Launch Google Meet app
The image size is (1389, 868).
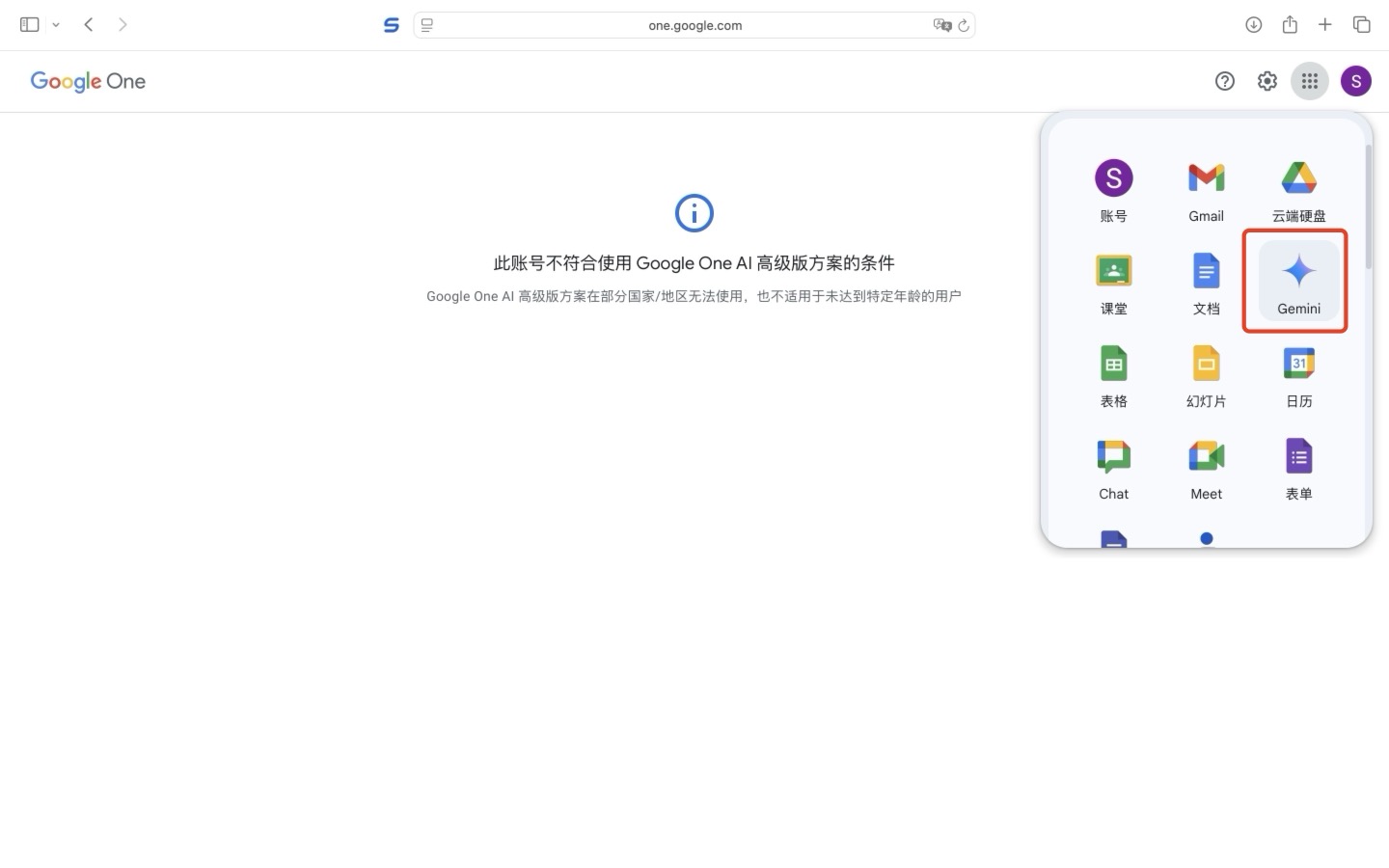[1206, 468]
